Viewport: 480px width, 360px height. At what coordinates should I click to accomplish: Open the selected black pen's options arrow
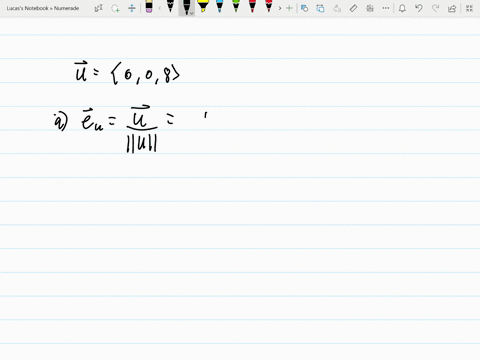tap(192, 13)
